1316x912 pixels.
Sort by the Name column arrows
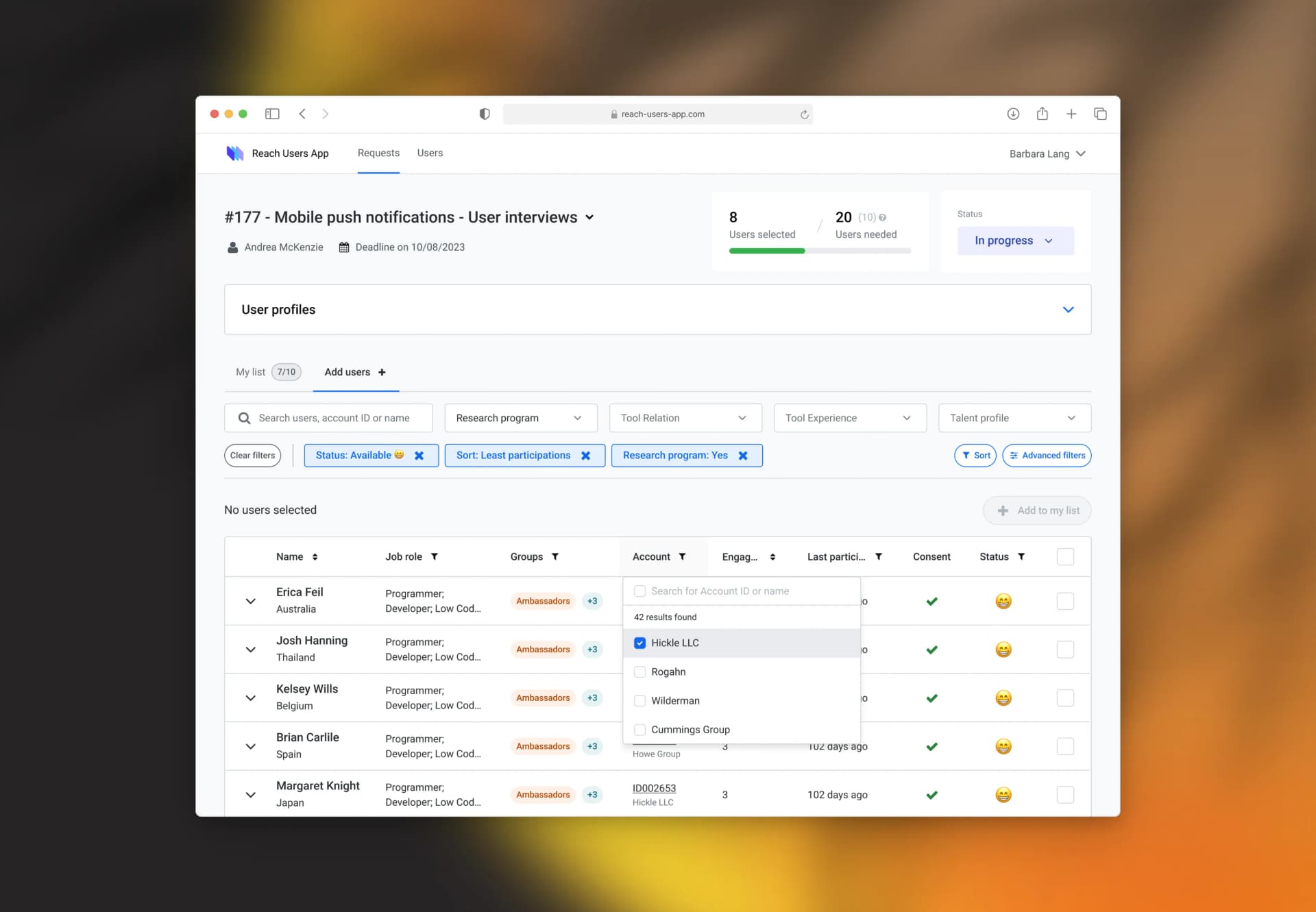315,557
